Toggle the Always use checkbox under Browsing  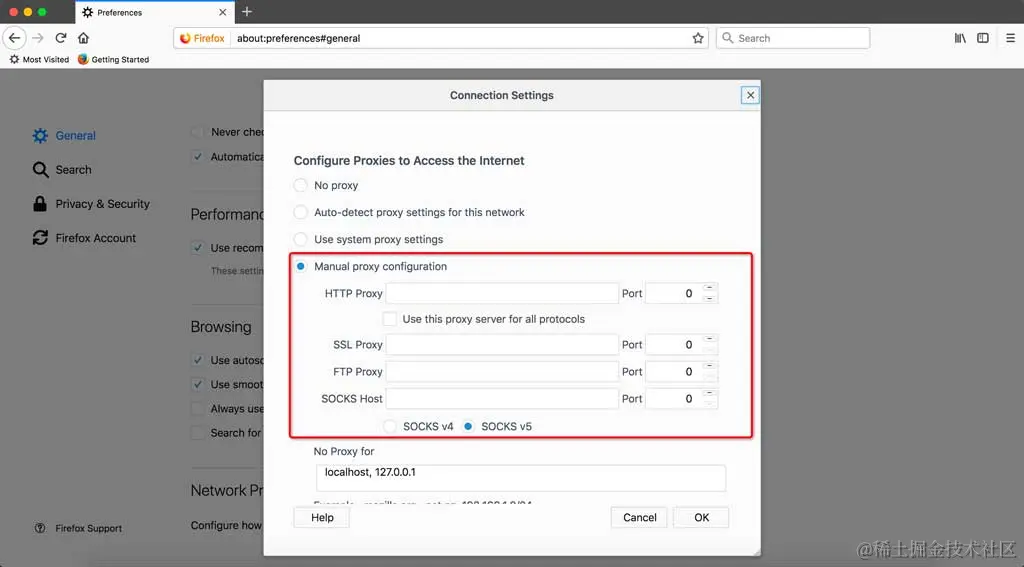(x=197, y=409)
